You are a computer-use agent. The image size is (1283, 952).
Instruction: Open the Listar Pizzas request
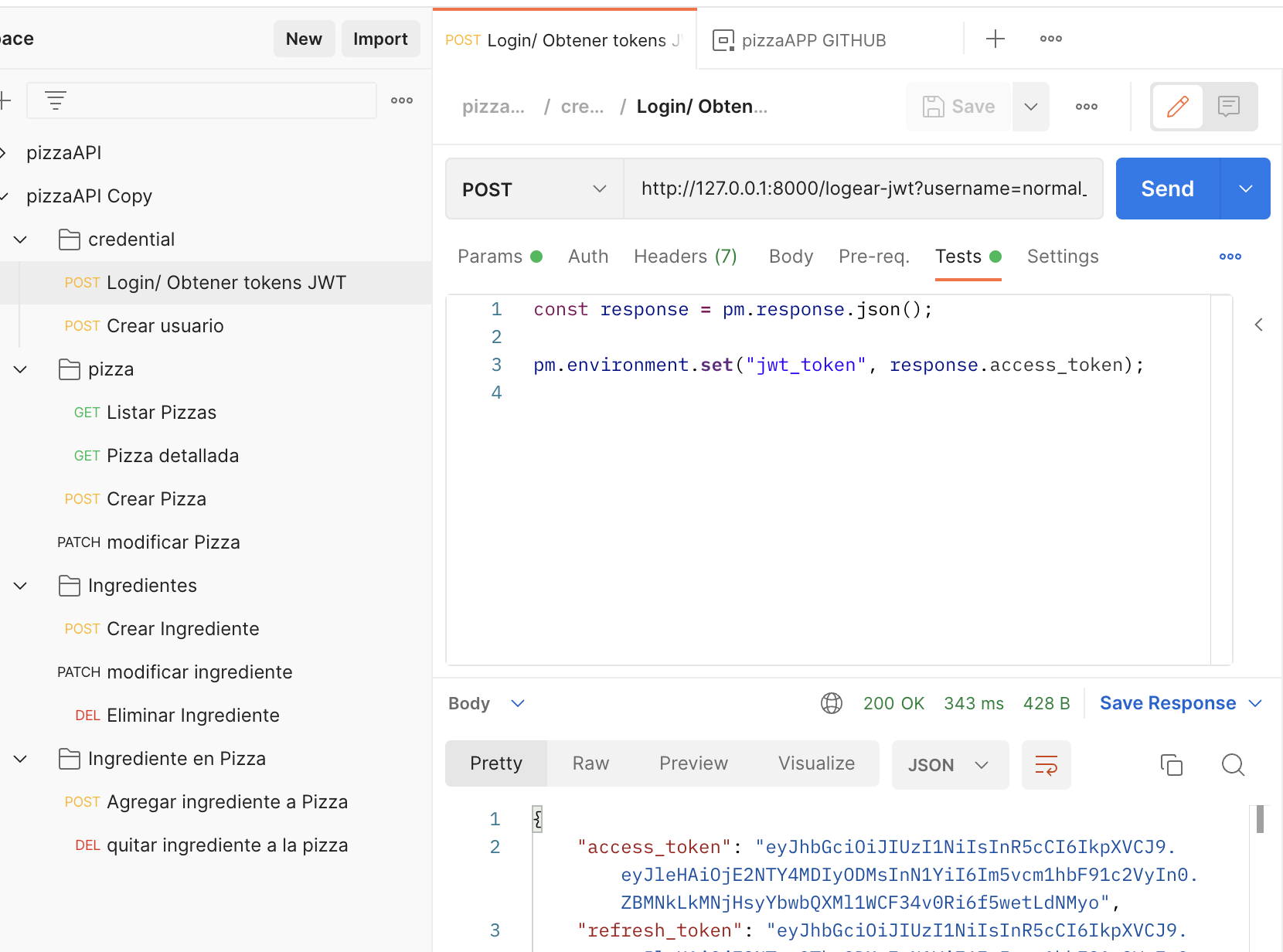[162, 413]
